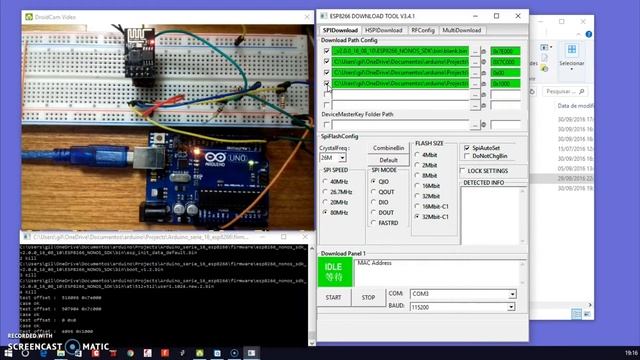
Task: Switch to the SPIDownload tab
Action: (340, 30)
